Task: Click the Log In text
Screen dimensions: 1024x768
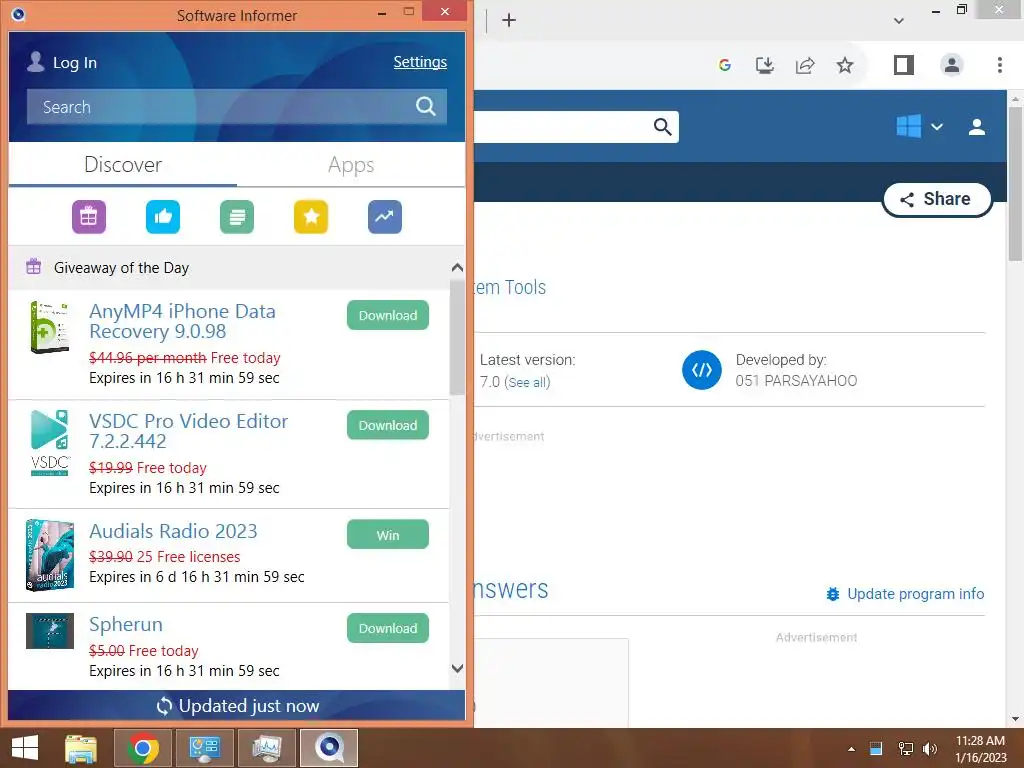Action: (x=75, y=63)
